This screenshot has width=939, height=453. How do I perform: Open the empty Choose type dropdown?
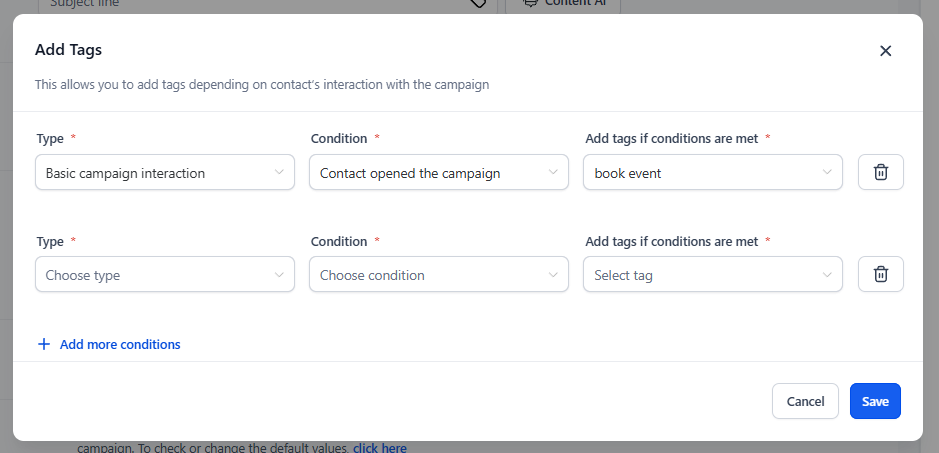tap(165, 274)
